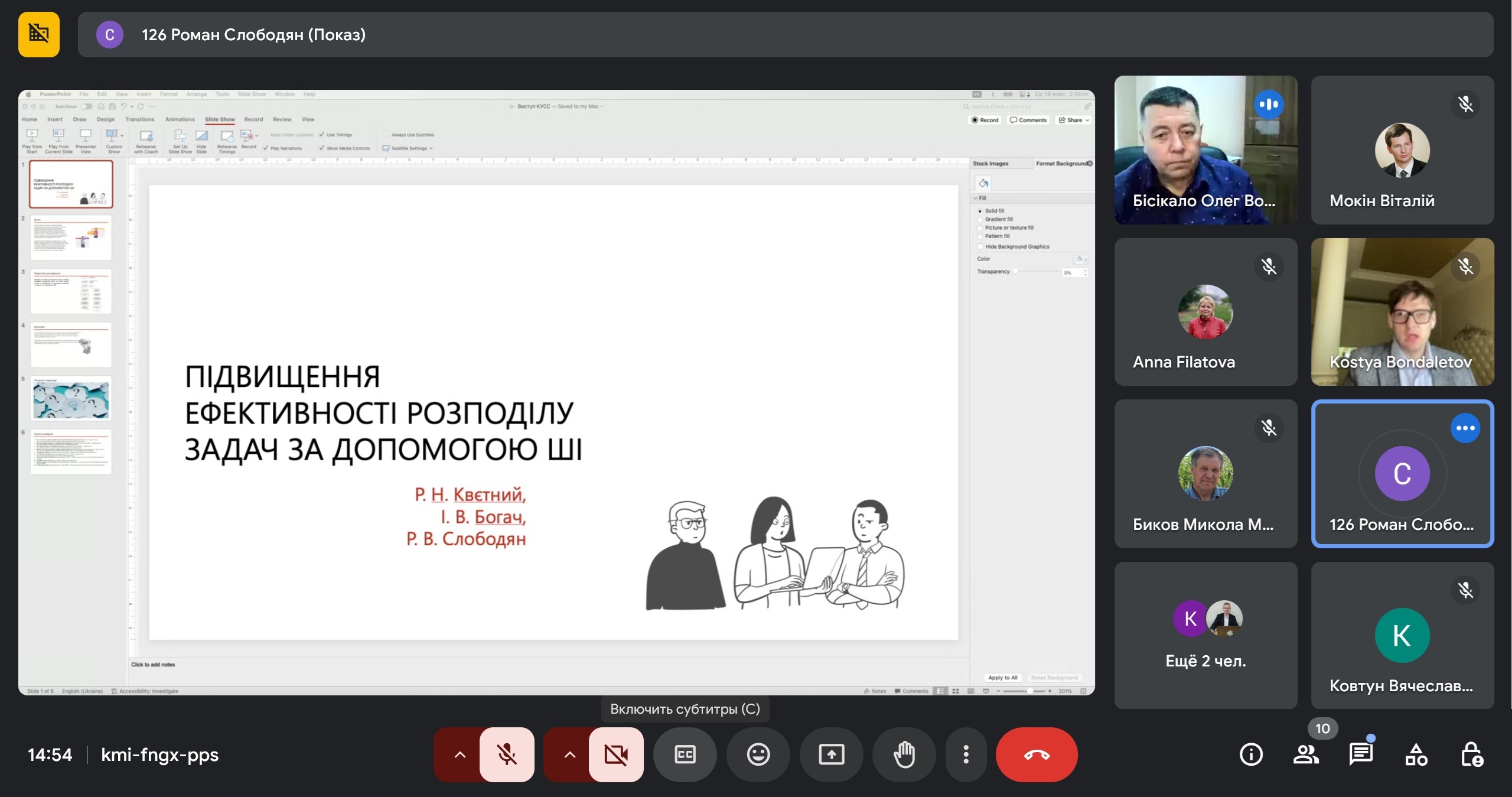Screen dimensions: 1512x797
Task: Open host controls lock icon
Action: (1471, 754)
